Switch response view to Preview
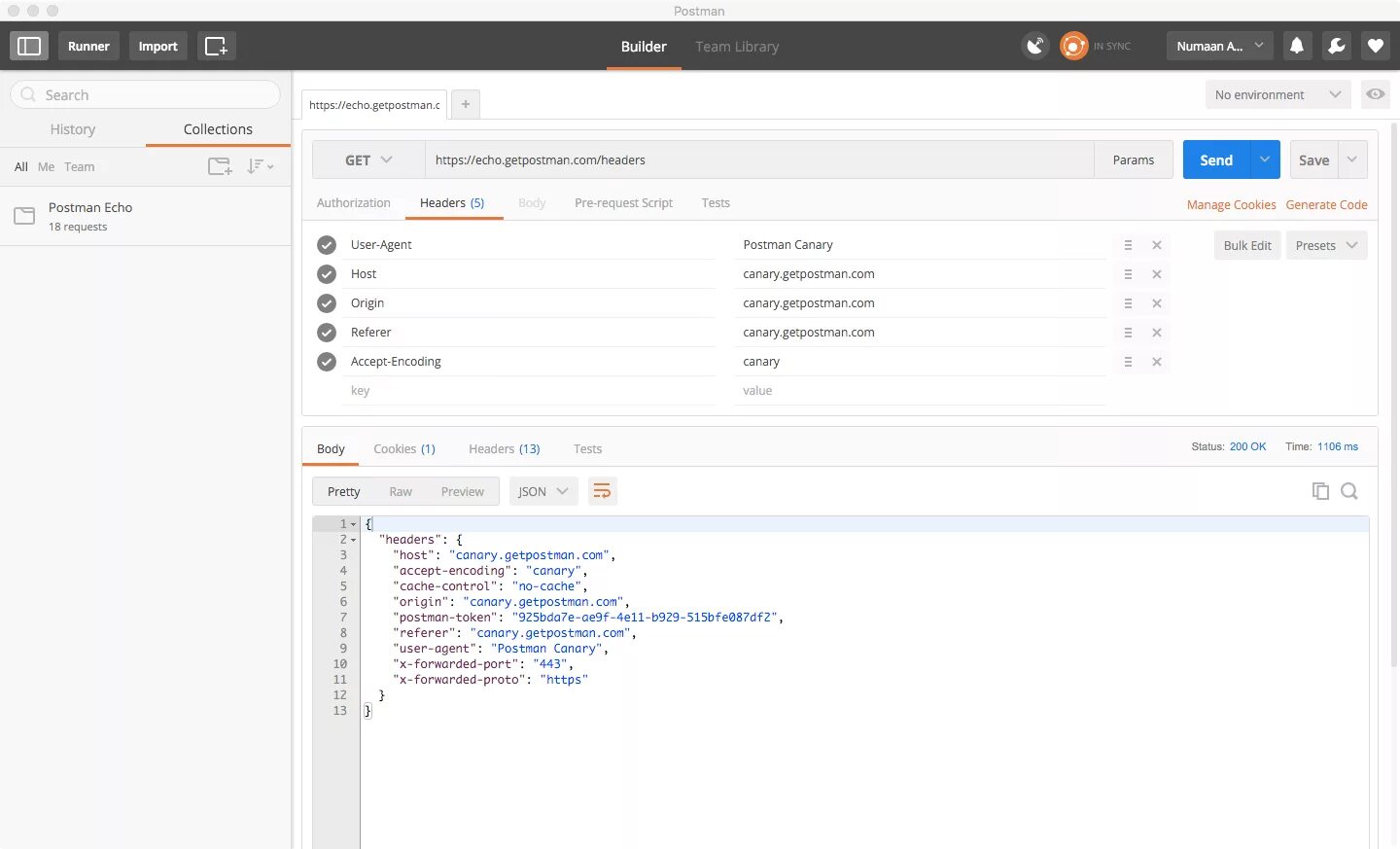 [x=463, y=491]
